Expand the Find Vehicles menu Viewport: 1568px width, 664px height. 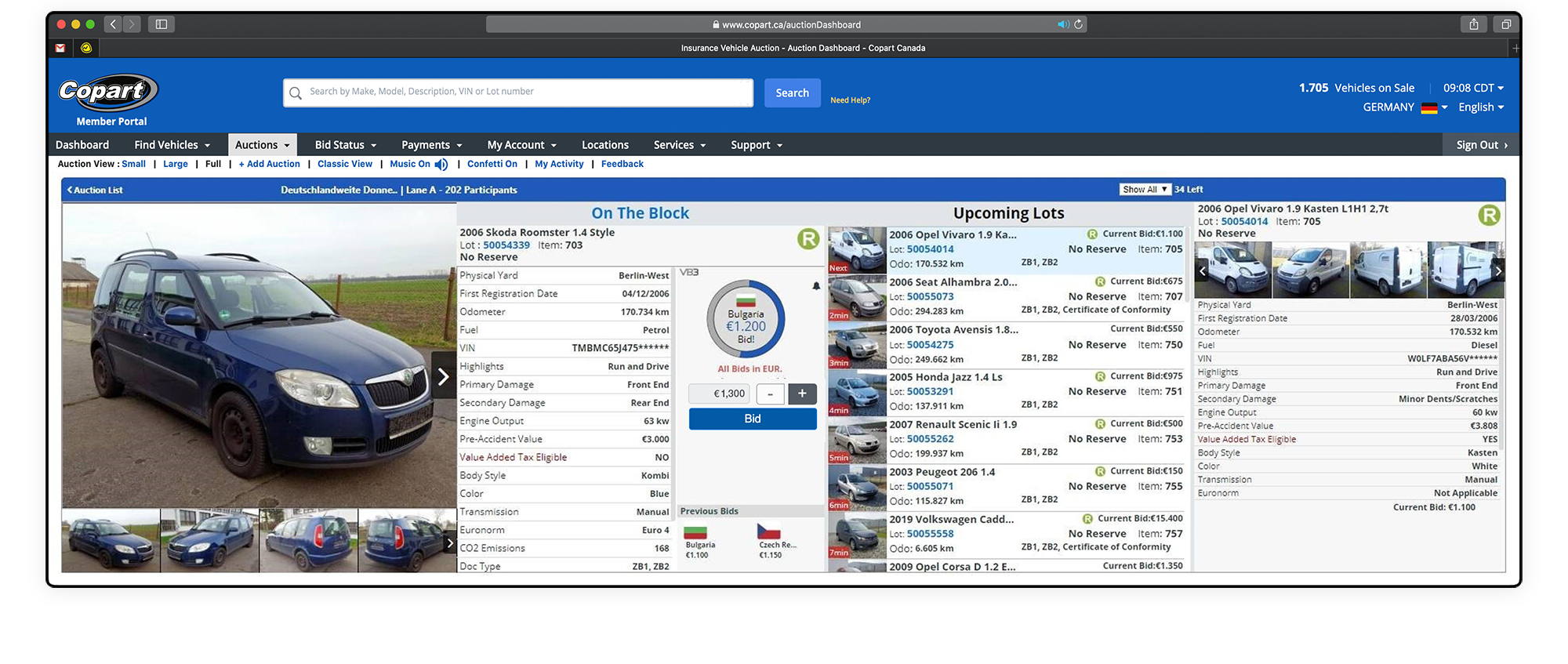(172, 145)
